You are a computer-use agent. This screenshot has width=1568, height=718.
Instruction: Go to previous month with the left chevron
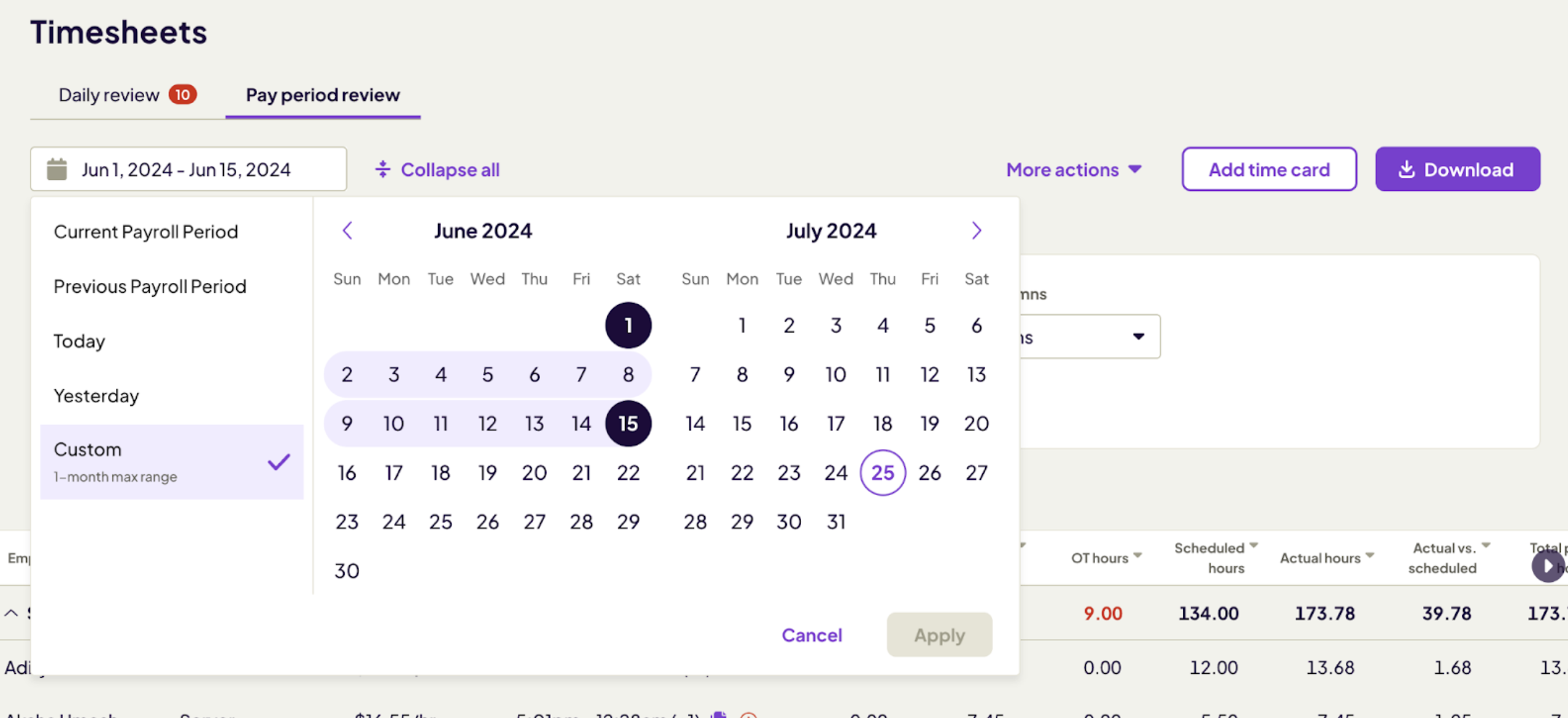[347, 230]
